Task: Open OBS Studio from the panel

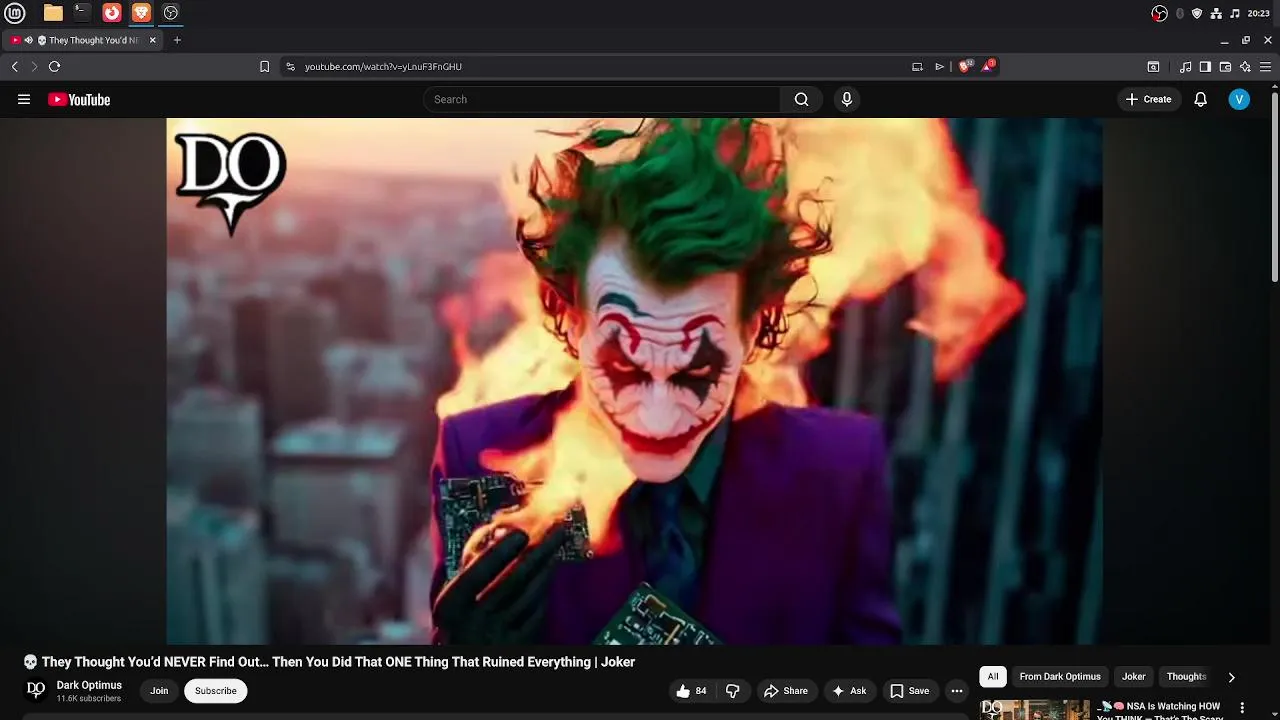Action: pyautogui.click(x=171, y=13)
